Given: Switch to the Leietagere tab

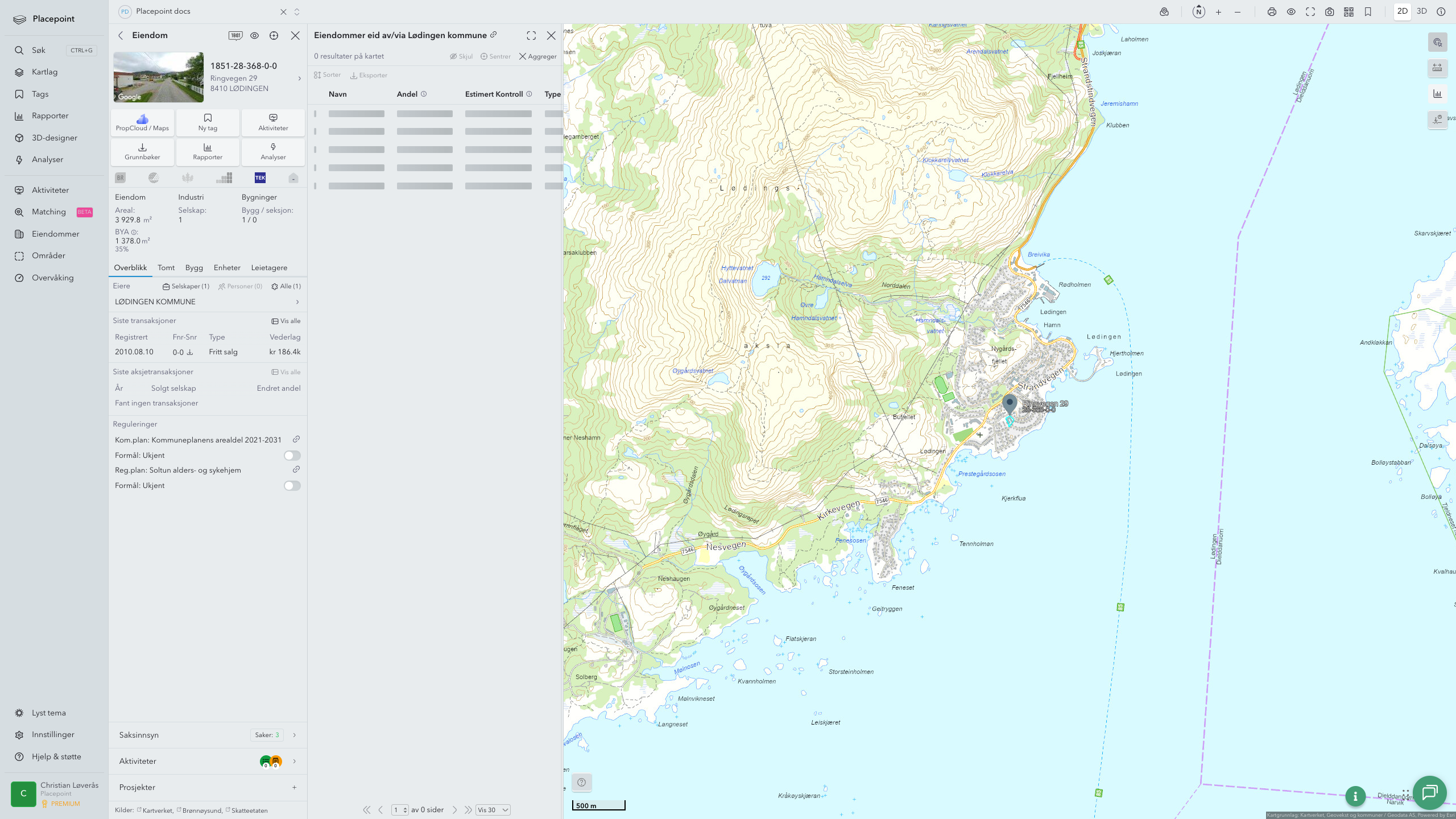Looking at the screenshot, I should [x=269, y=268].
